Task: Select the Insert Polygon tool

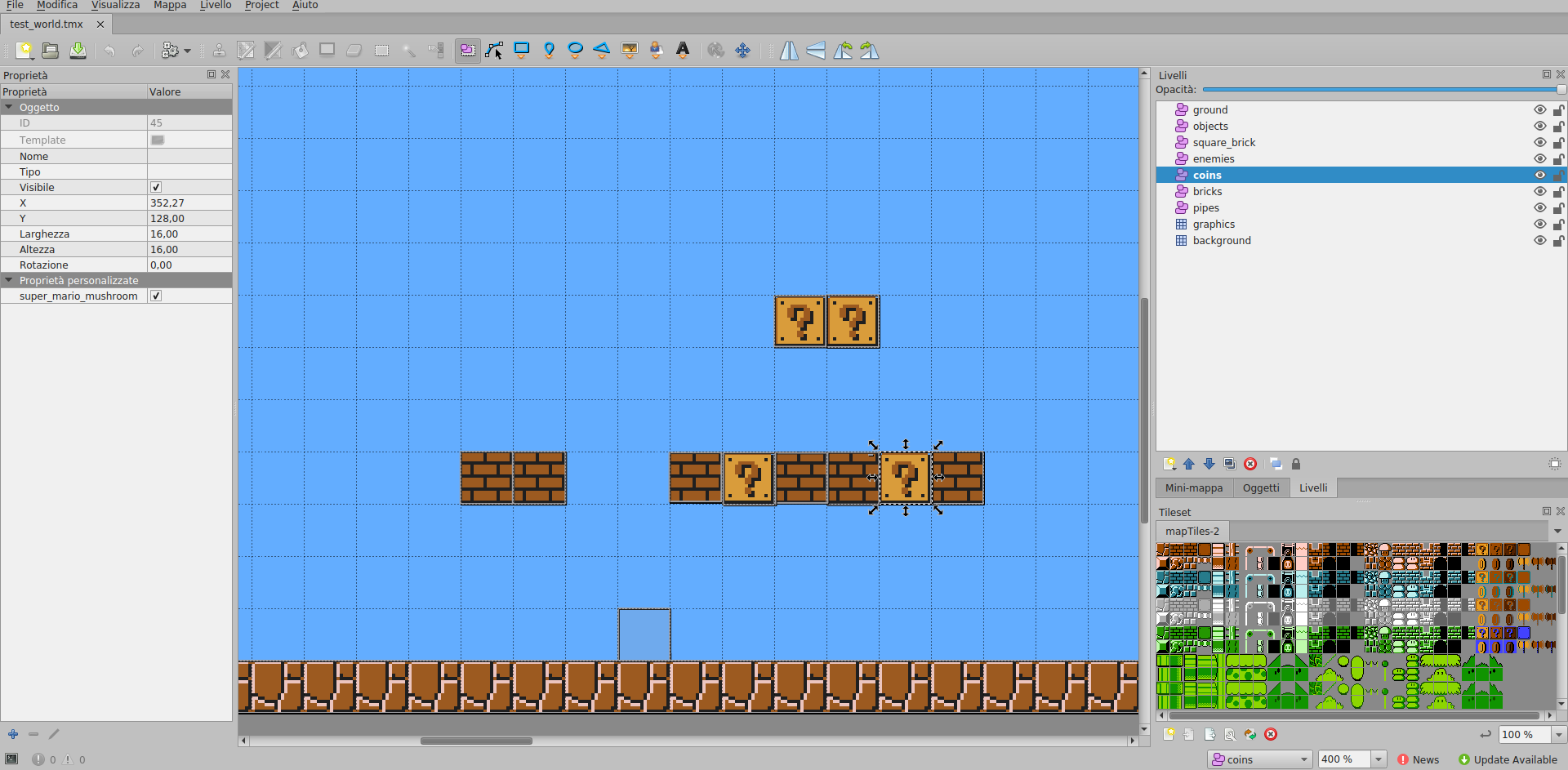Action: pyautogui.click(x=602, y=51)
